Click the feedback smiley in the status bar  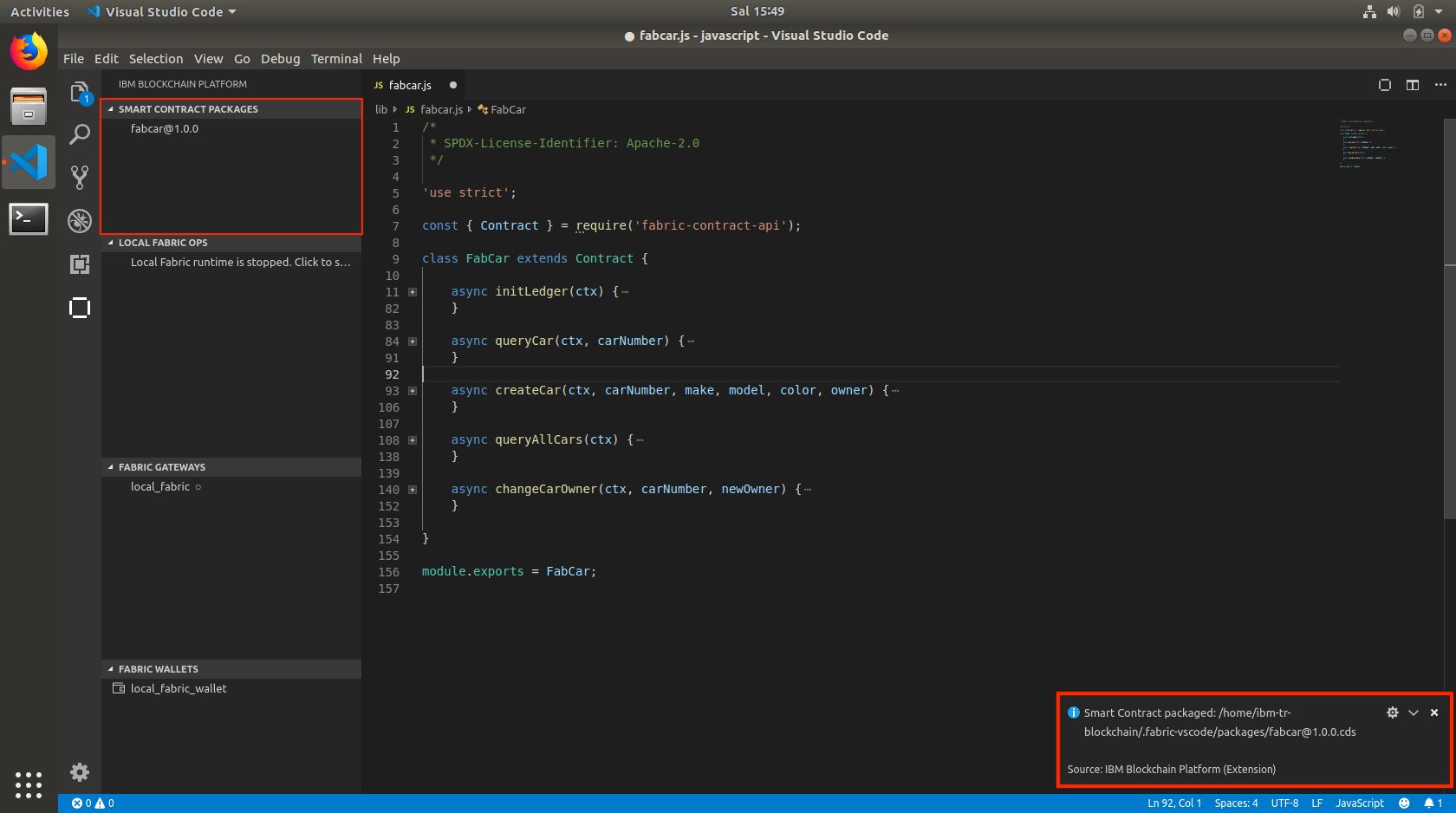[1404, 803]
